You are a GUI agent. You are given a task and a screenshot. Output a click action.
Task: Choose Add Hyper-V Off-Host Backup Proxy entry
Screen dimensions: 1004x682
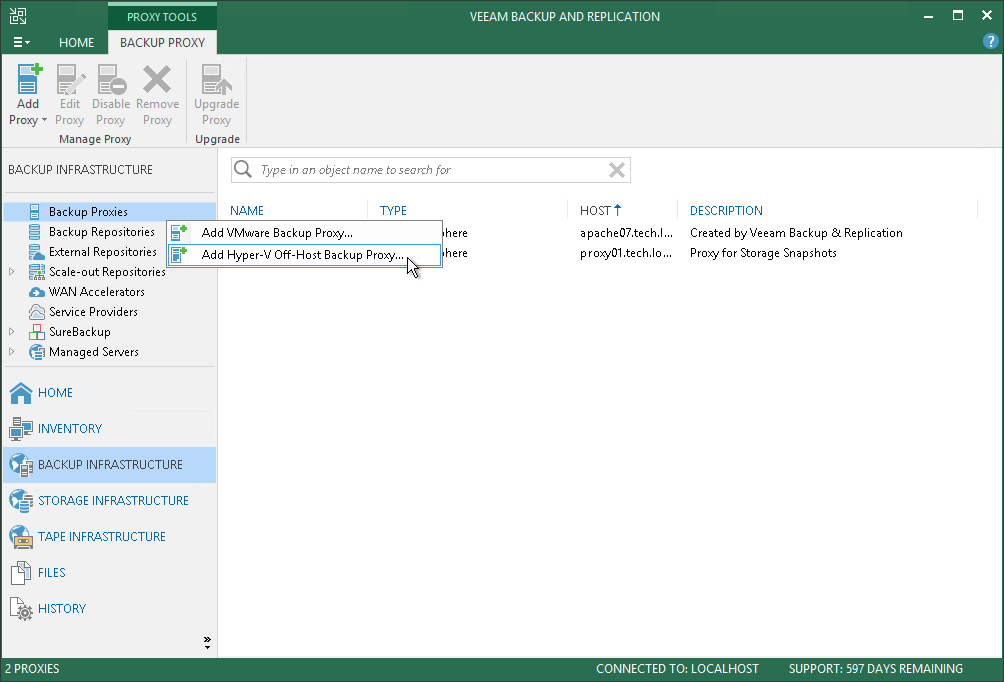tap(304, 255)
